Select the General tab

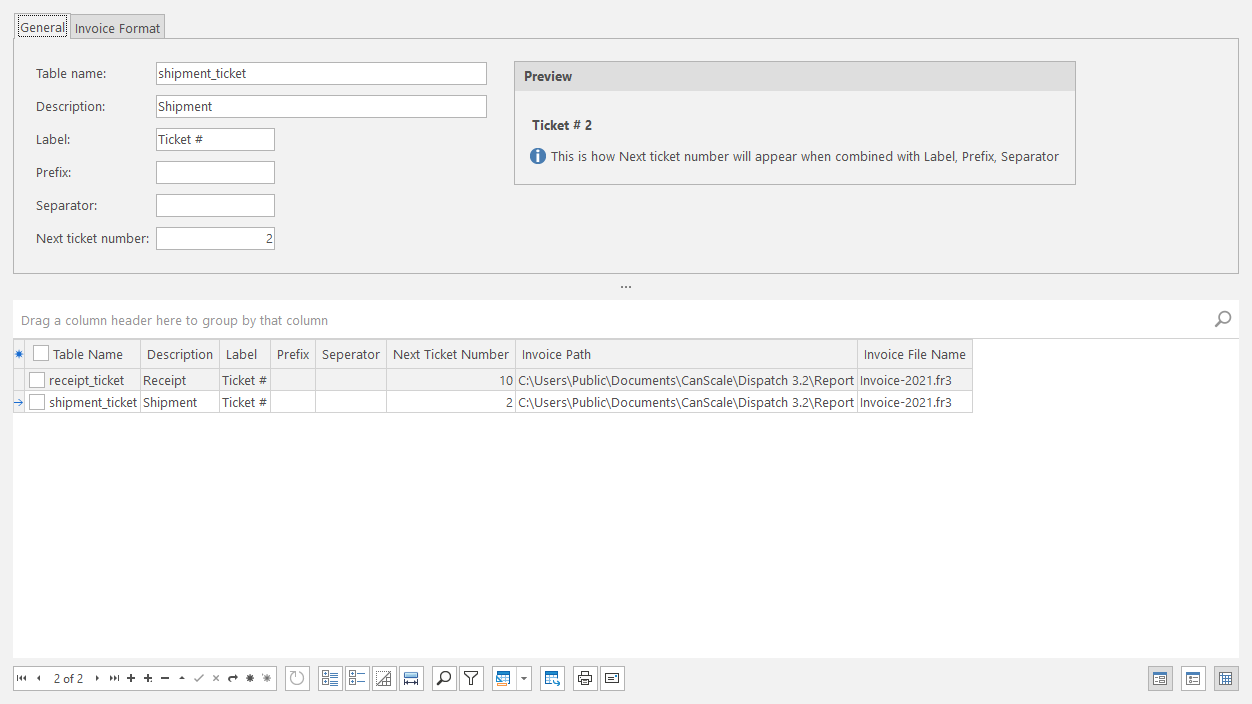tap(42, 28)
